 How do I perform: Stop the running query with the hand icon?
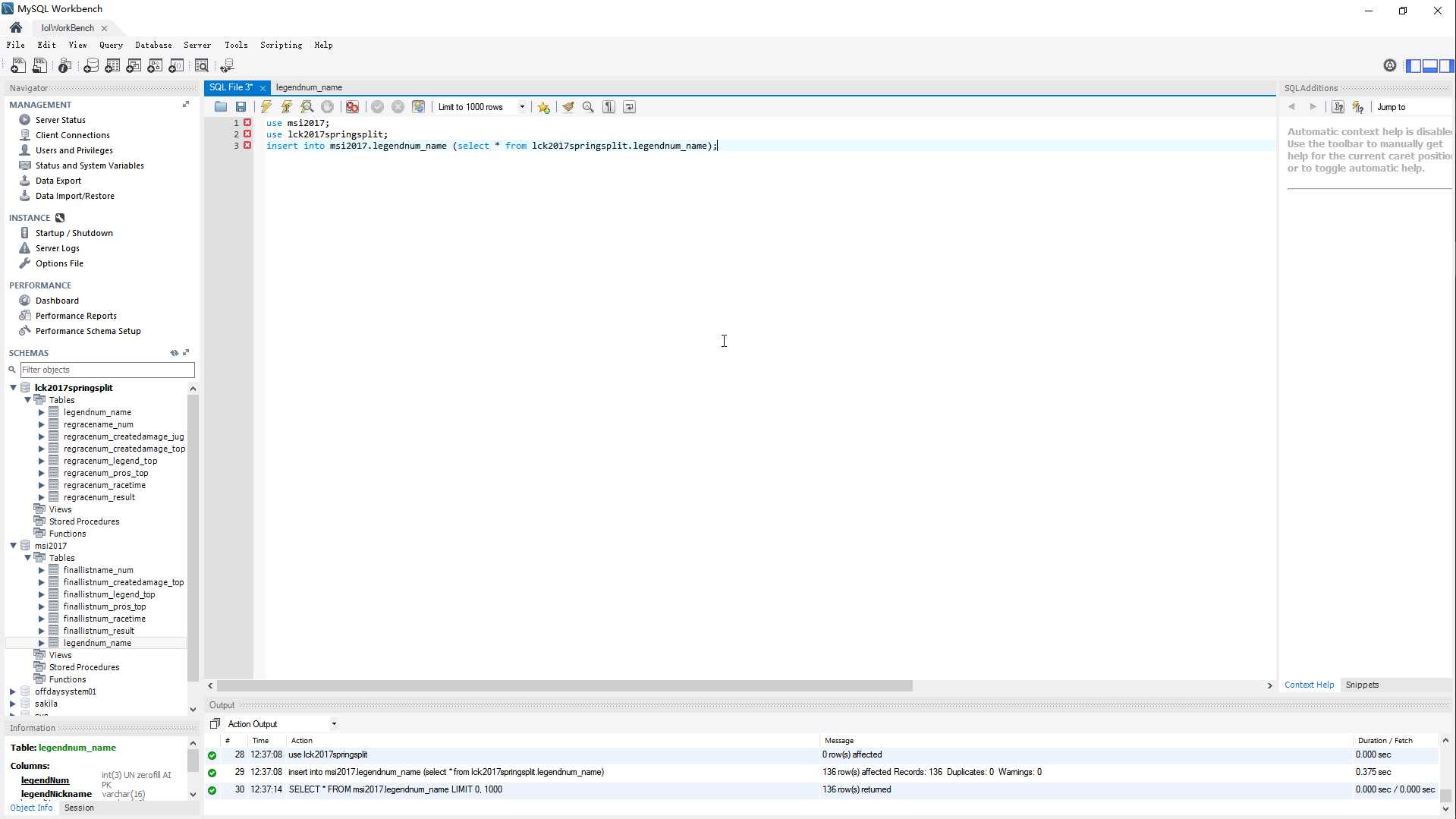pos(328,107)
